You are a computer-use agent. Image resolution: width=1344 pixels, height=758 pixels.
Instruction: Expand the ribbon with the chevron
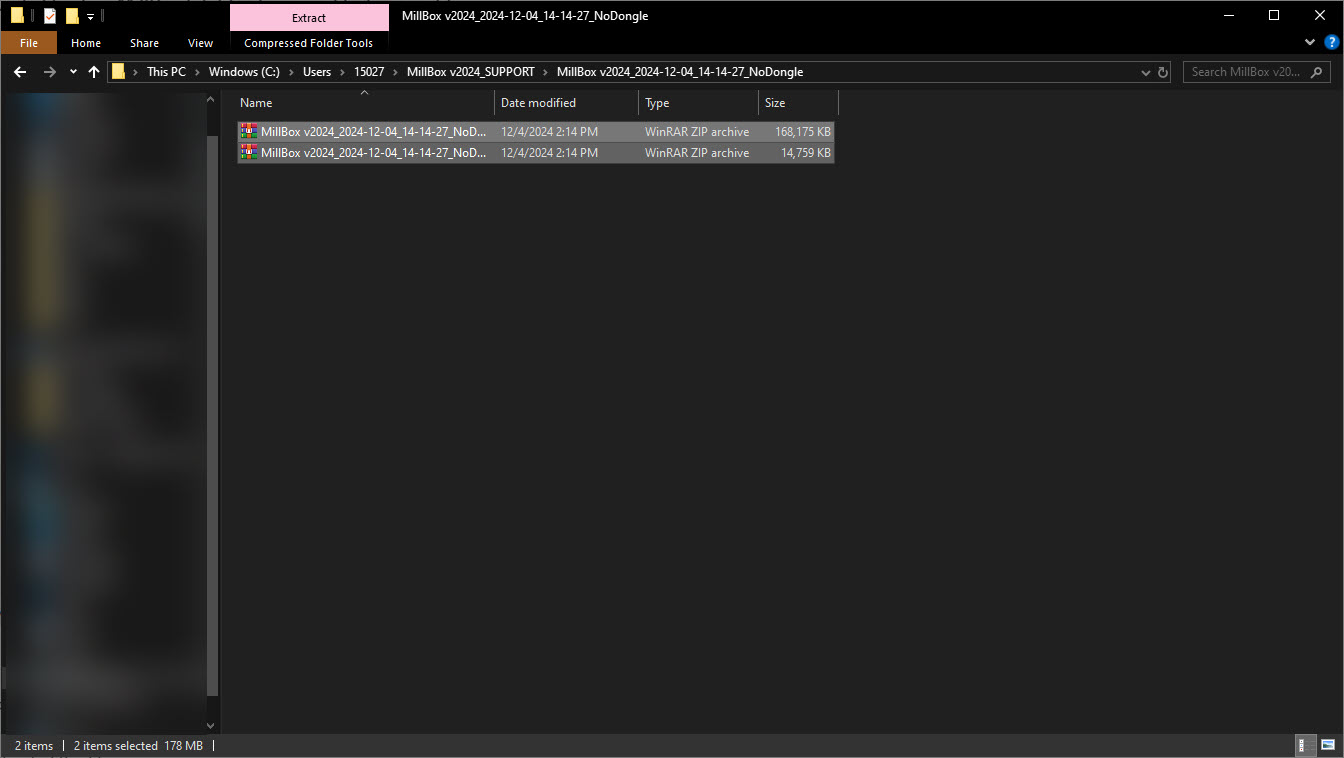point(1311,42)
